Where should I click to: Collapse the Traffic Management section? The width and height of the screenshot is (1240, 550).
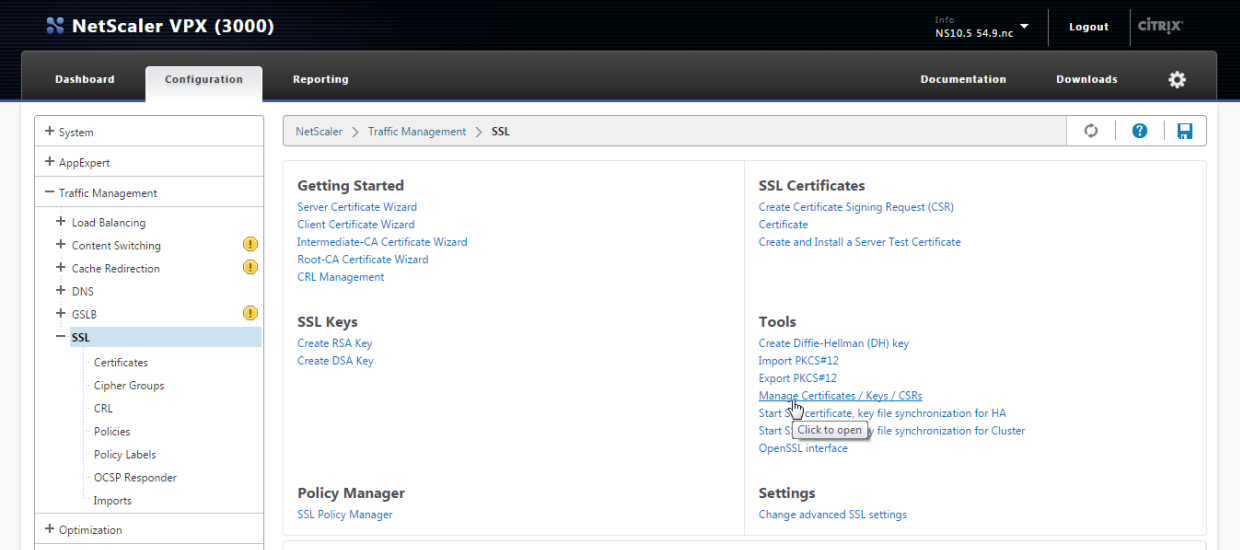50,193
